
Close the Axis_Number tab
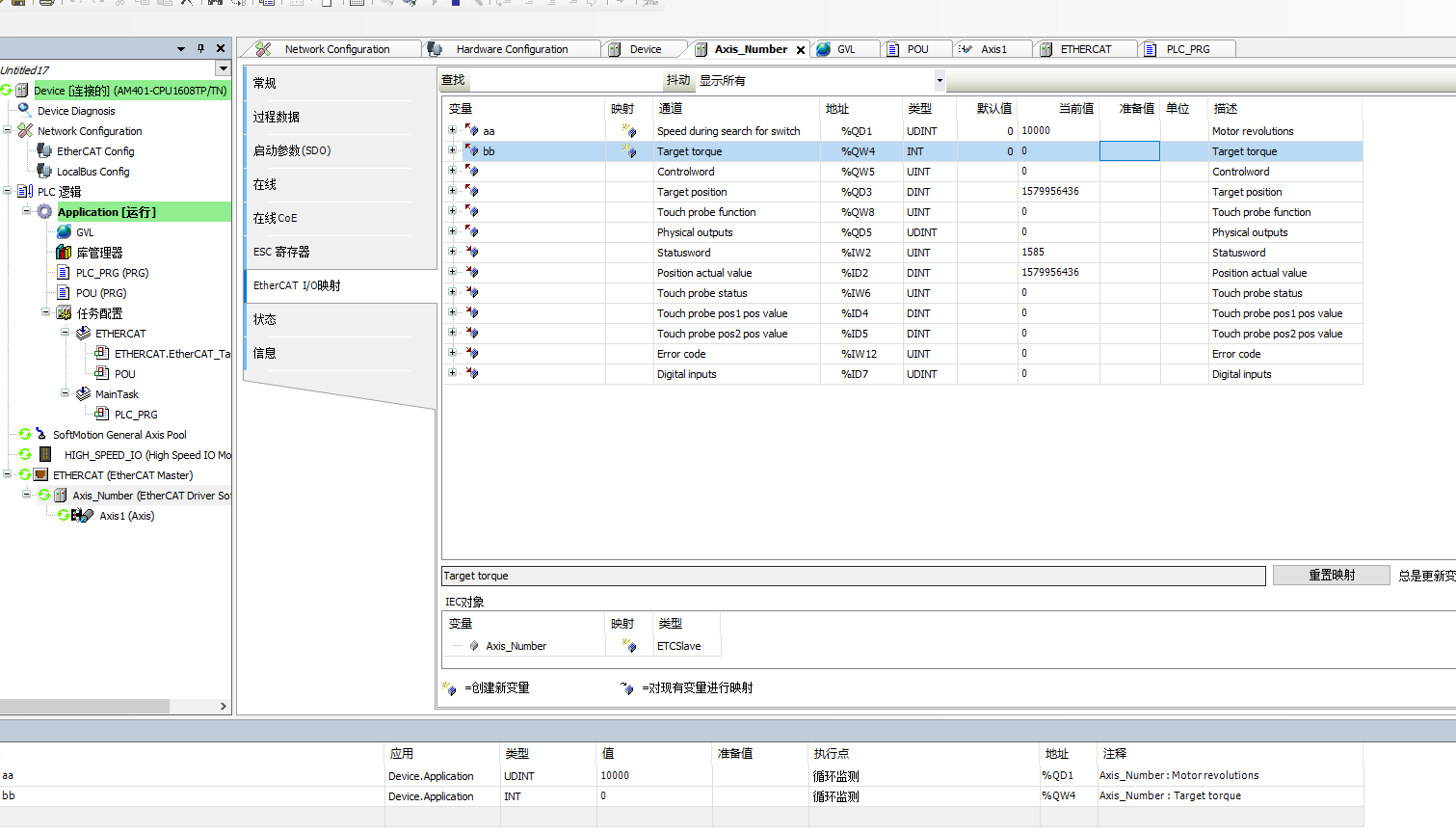(801, 50)
